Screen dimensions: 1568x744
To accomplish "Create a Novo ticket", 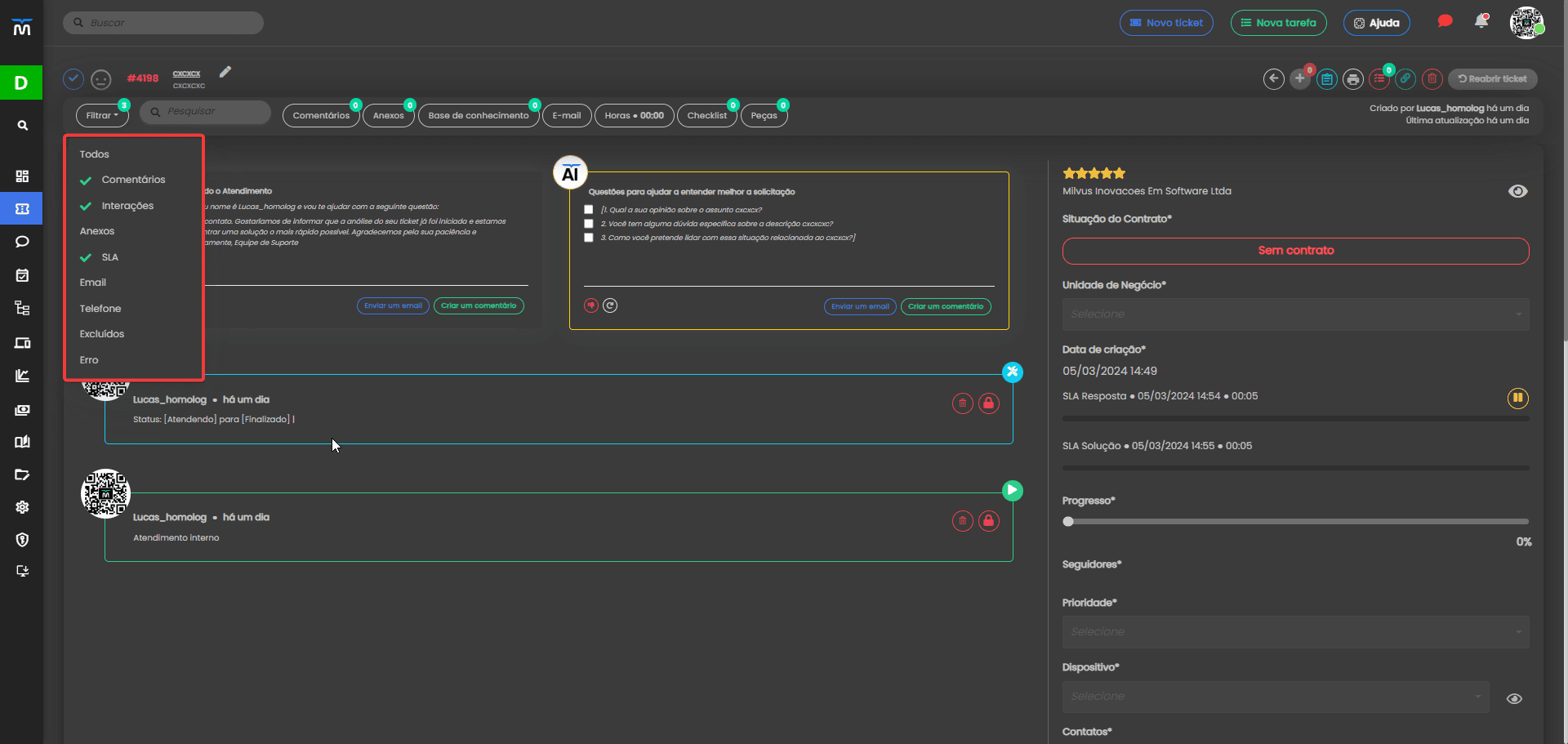I will tap(1166, 23).
